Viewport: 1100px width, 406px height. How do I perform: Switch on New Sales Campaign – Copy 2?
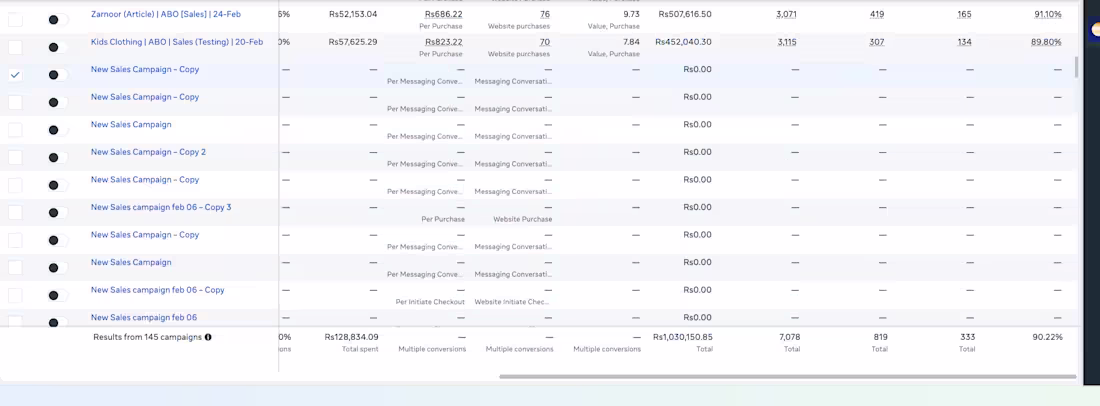pyautogui.click(x=57, y=158)
